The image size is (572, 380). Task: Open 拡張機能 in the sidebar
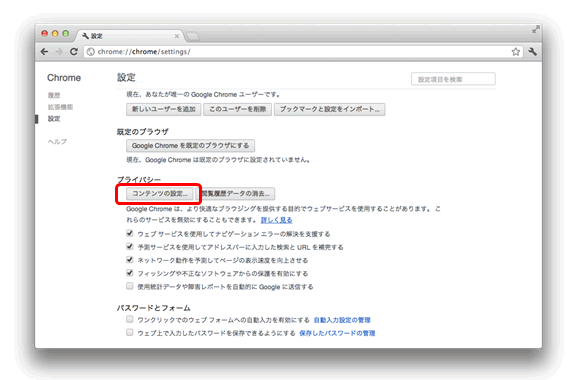pyautogui.click(x=60, y=107)
